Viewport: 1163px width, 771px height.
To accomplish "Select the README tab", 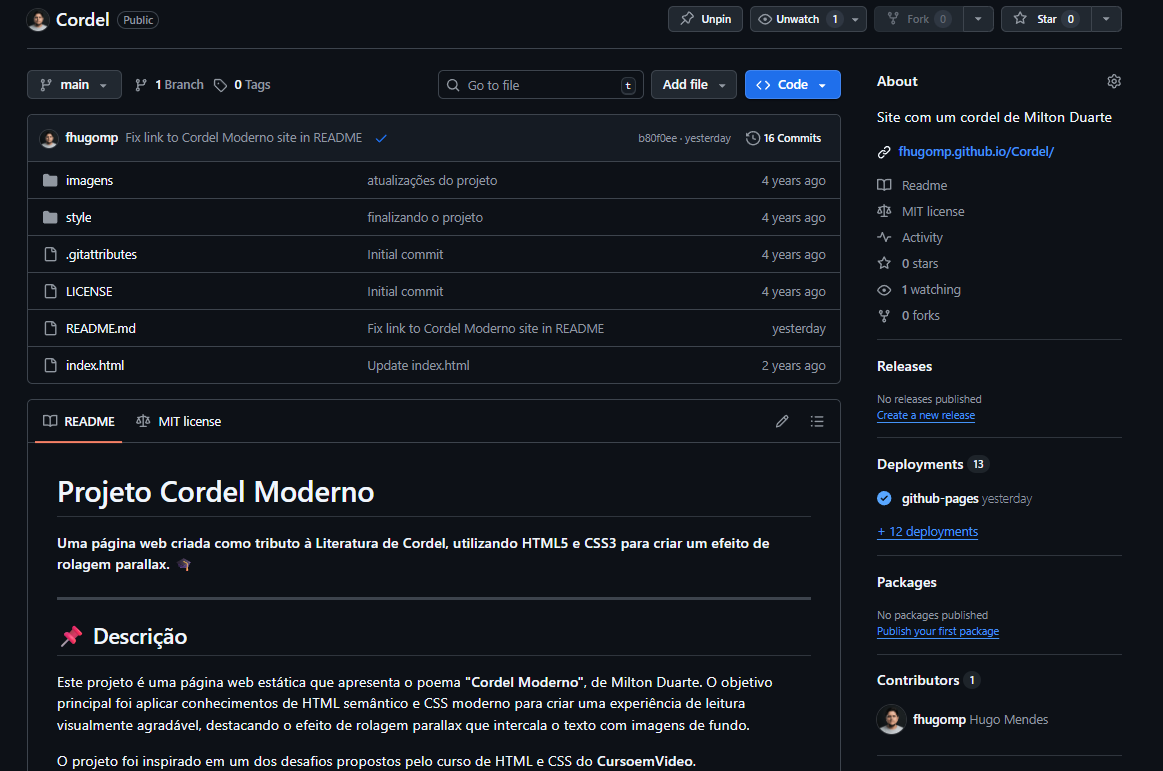I will click(79, 422).
